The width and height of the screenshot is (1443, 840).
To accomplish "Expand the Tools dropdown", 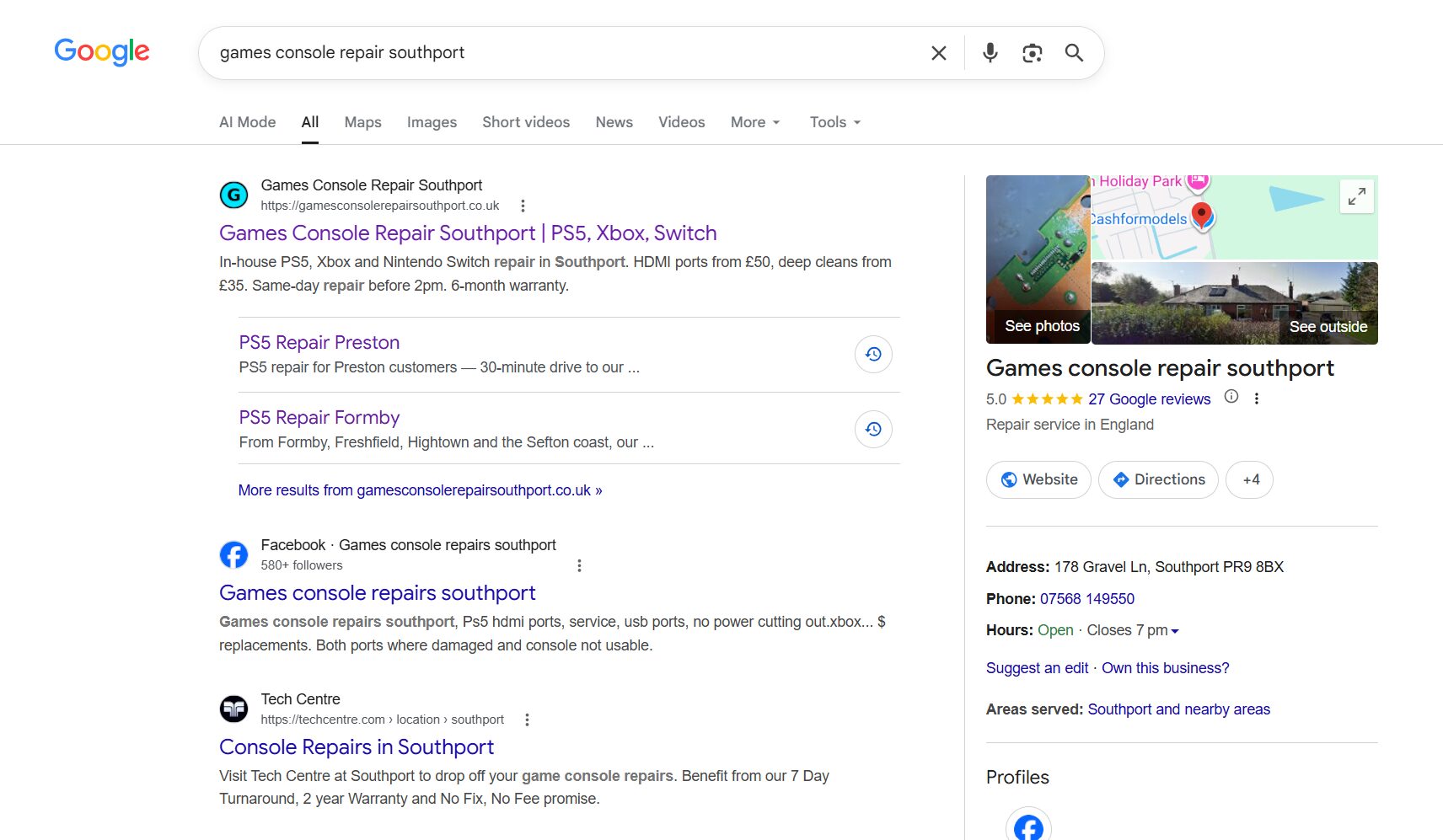I will 835,122.
